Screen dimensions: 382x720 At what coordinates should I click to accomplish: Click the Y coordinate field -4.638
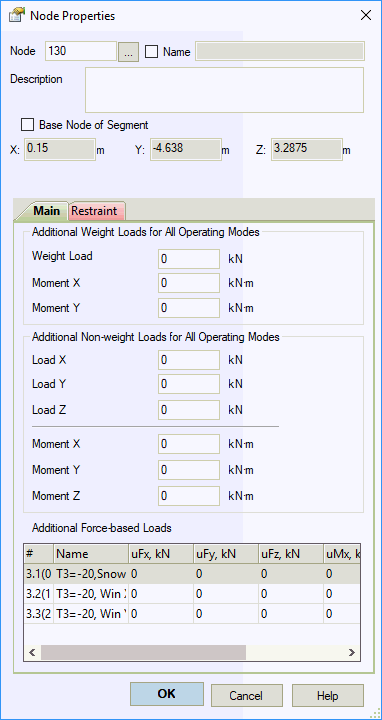click(x=185, y=150)
